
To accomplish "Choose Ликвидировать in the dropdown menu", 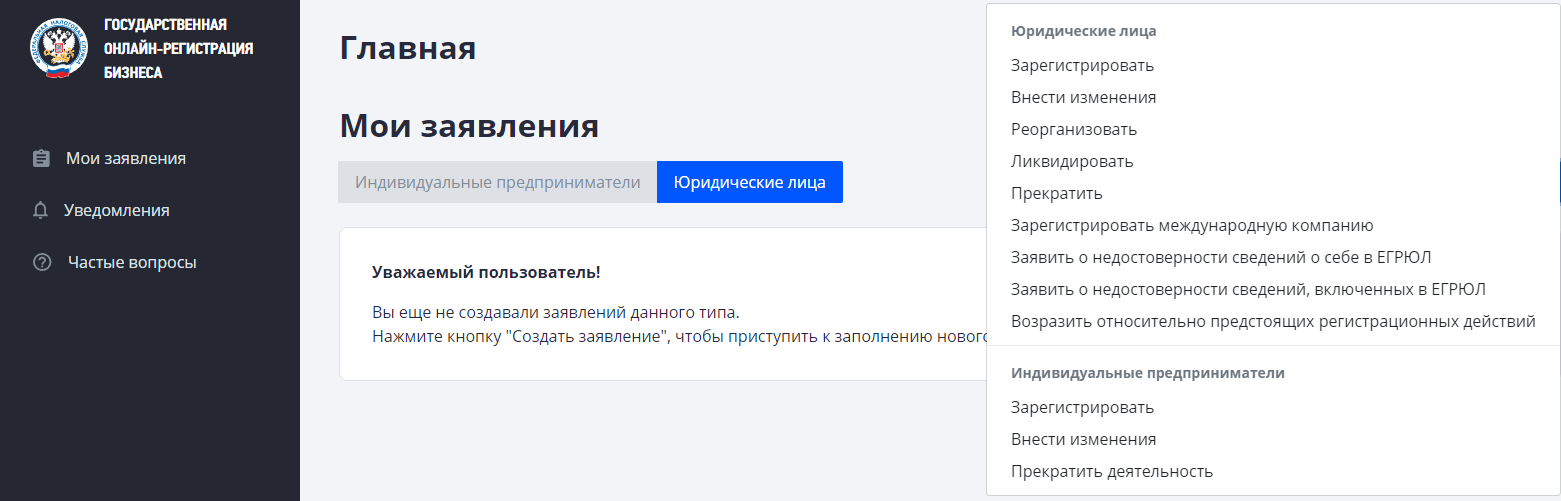I will 1072,161.
